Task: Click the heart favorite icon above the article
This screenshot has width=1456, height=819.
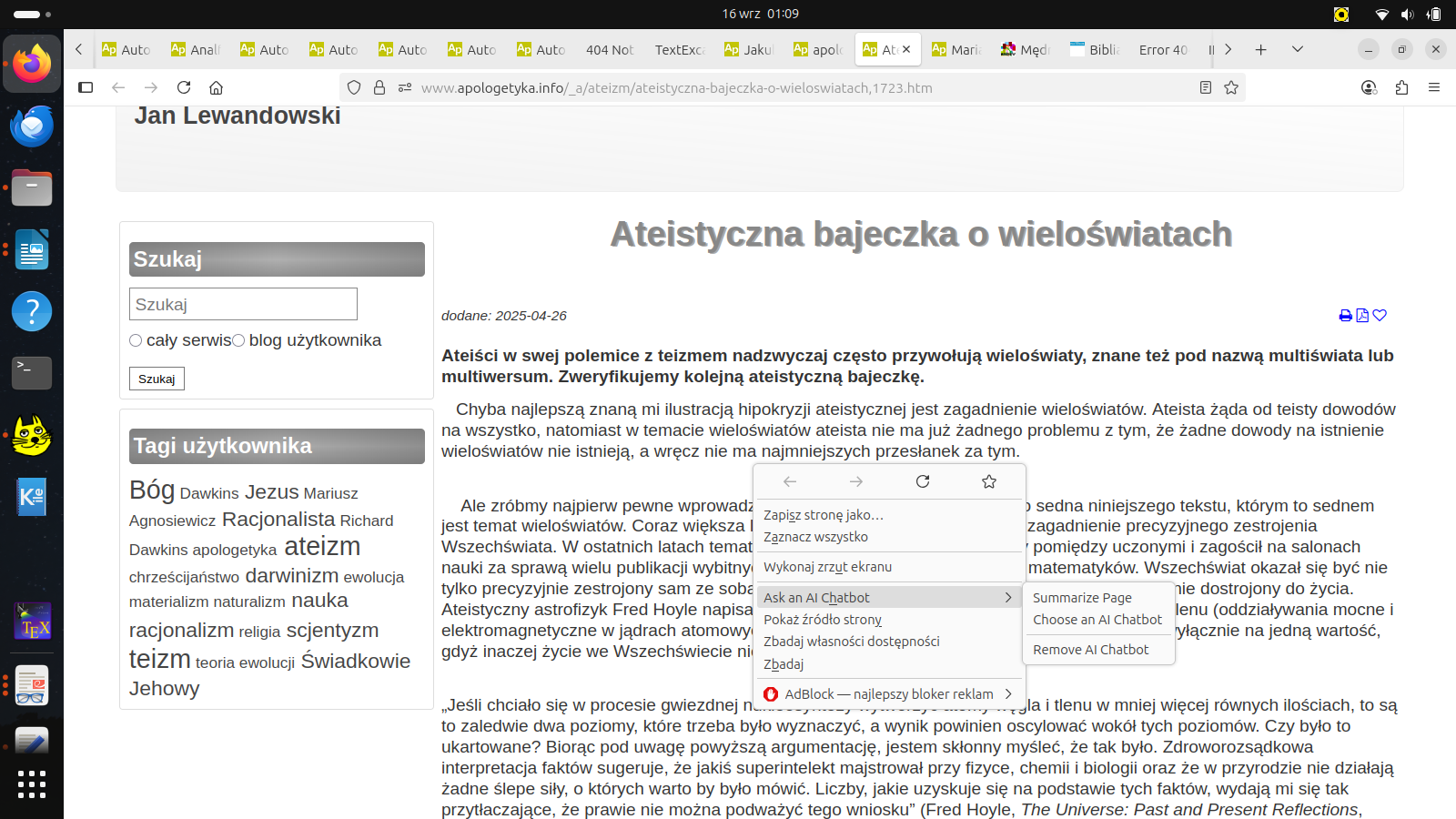Action: [x=1380, y=316]
